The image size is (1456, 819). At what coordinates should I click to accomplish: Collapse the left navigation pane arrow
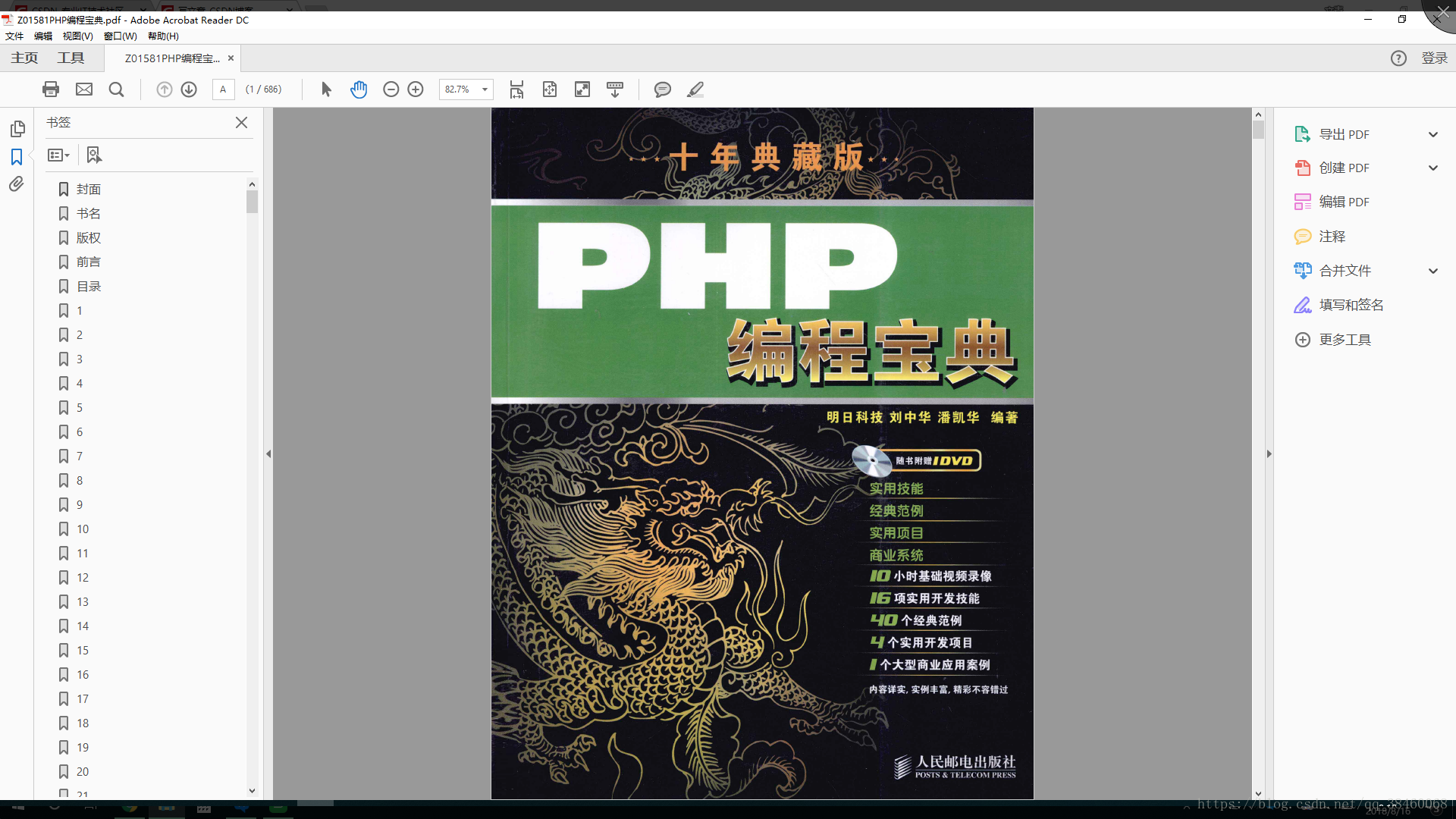(x=268, y=453)
